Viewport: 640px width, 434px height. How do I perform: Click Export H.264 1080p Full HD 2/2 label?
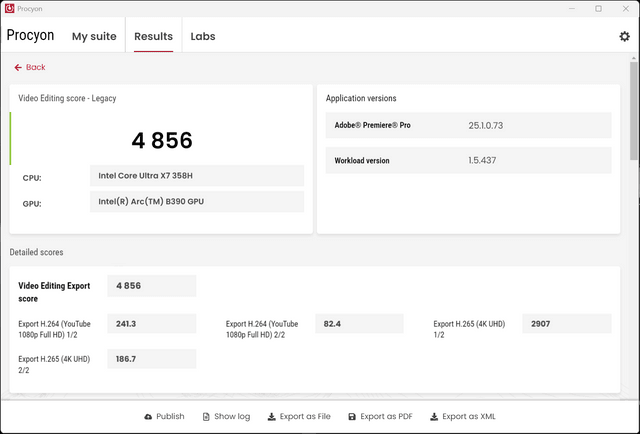262,329
